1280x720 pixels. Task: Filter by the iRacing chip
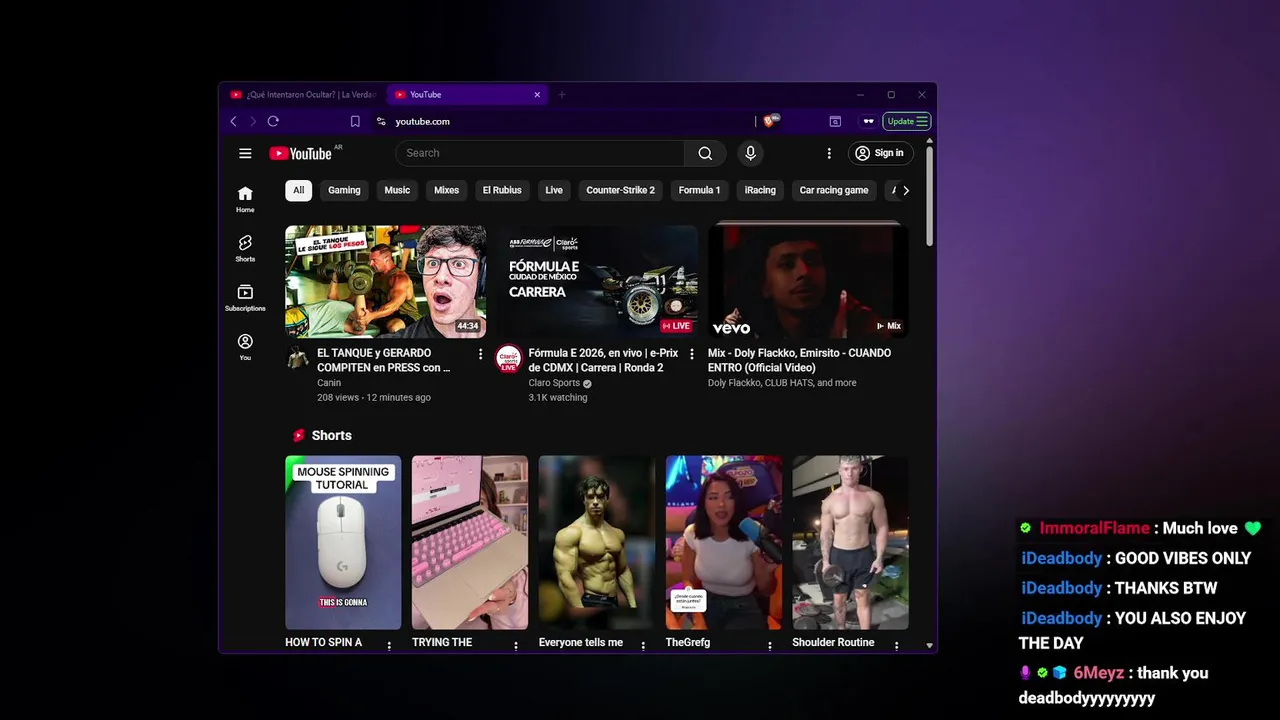click(x=760, y=190)
